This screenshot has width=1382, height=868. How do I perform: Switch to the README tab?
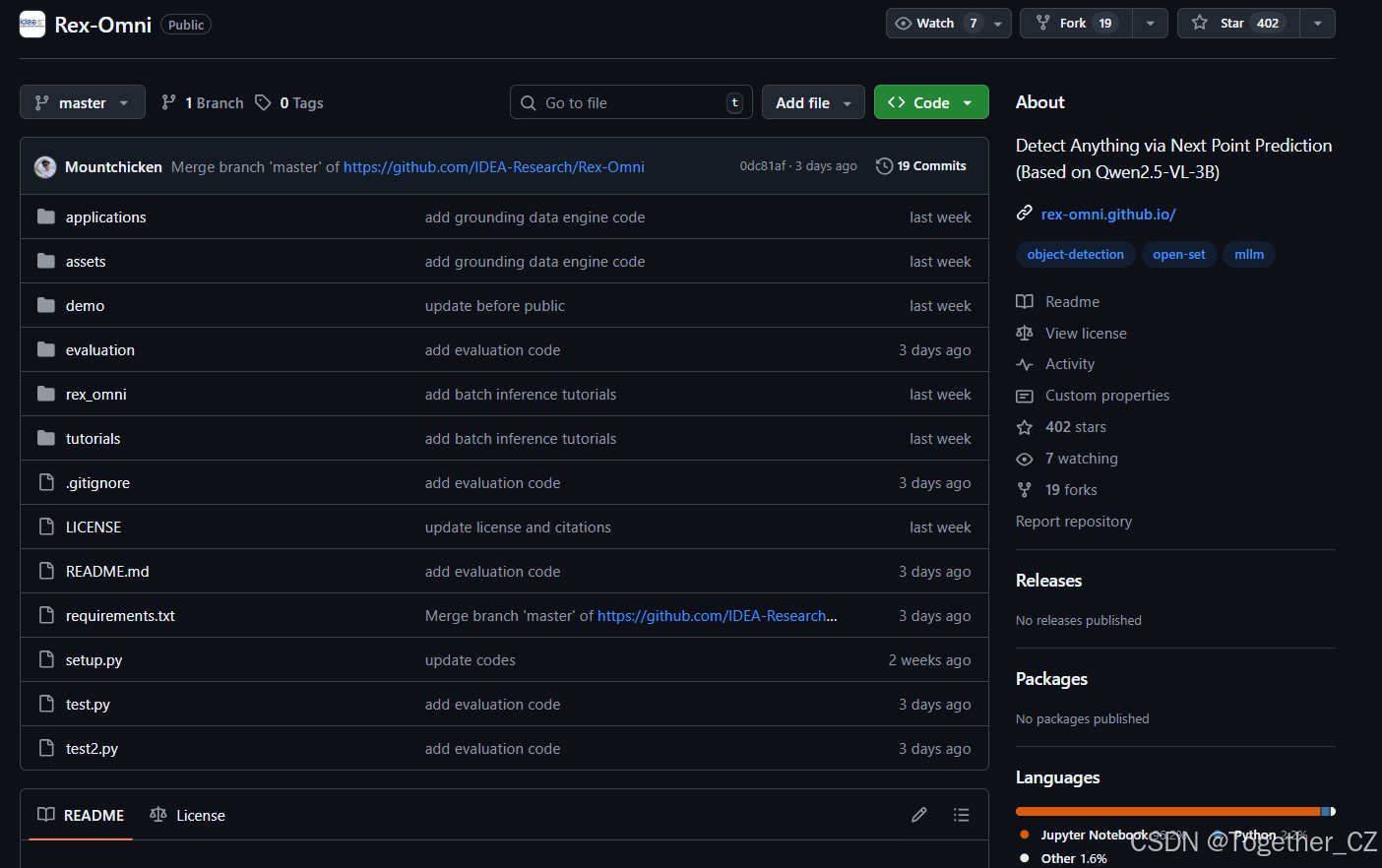pos(81,815)
